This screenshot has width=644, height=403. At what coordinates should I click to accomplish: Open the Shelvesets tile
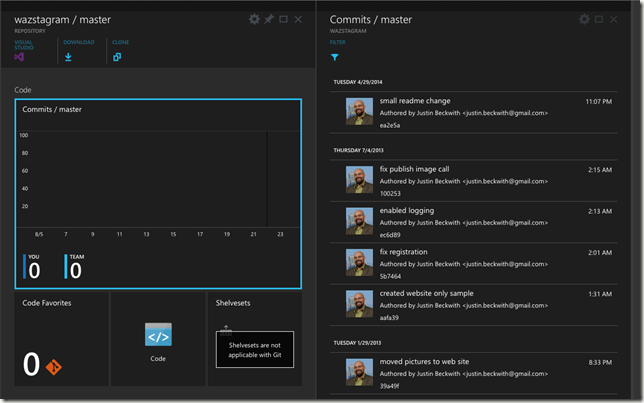pyautogui.click(x=255, y=339)
